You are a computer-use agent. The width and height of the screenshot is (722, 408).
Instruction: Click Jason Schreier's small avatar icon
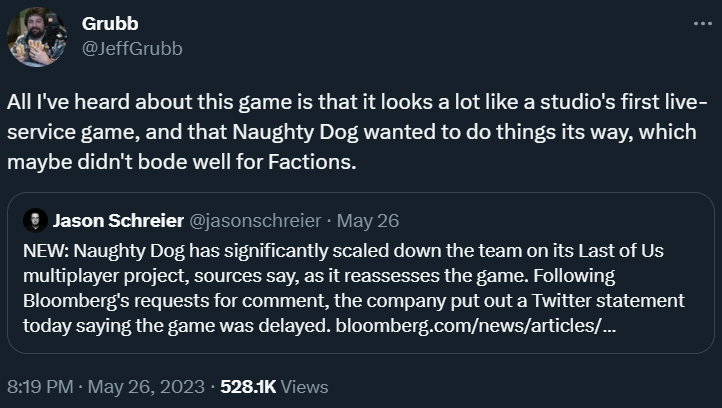pos(35,220)
